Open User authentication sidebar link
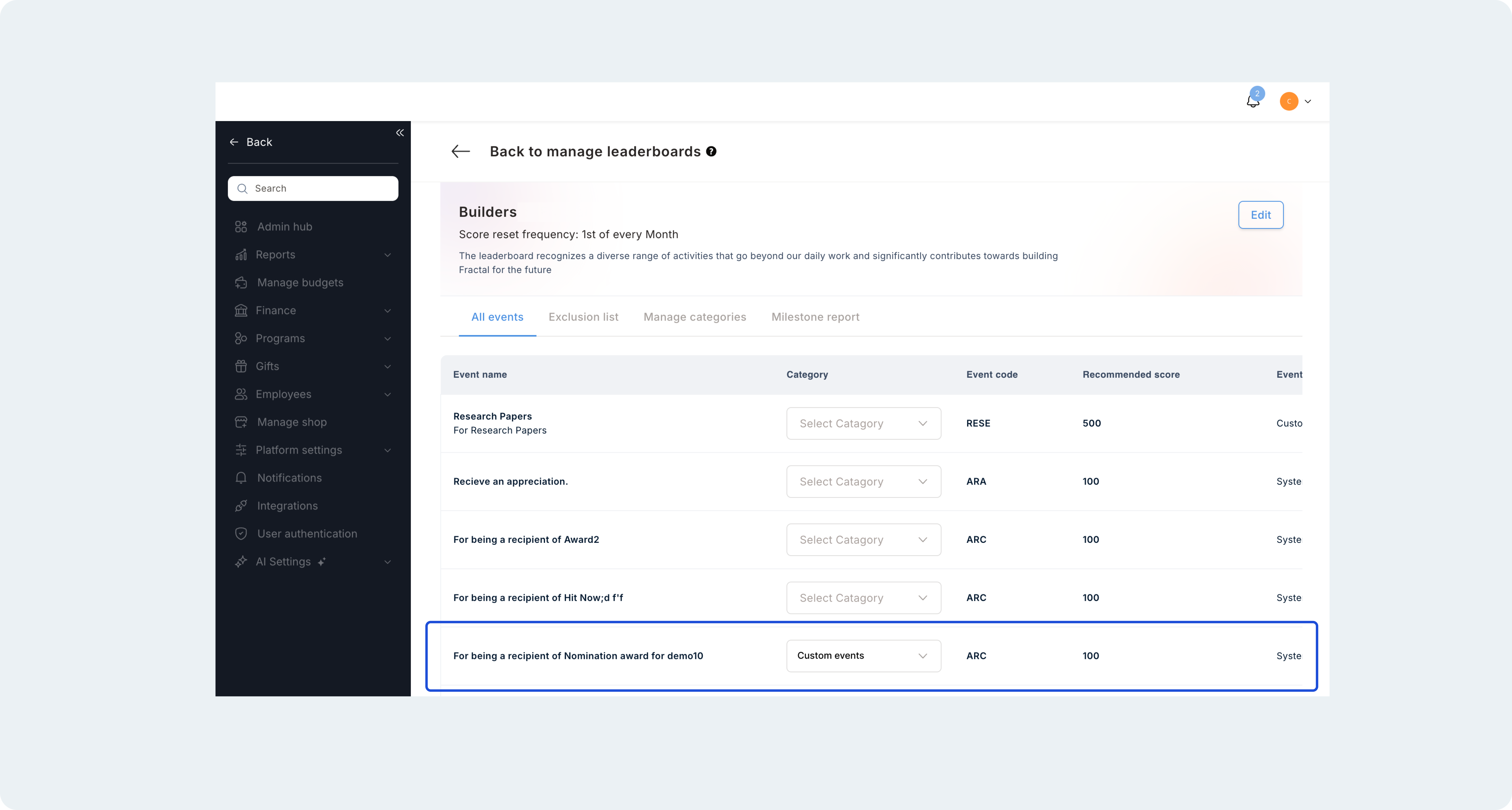The width and height of the screenshot is (1512, 810). pos(307,534)
